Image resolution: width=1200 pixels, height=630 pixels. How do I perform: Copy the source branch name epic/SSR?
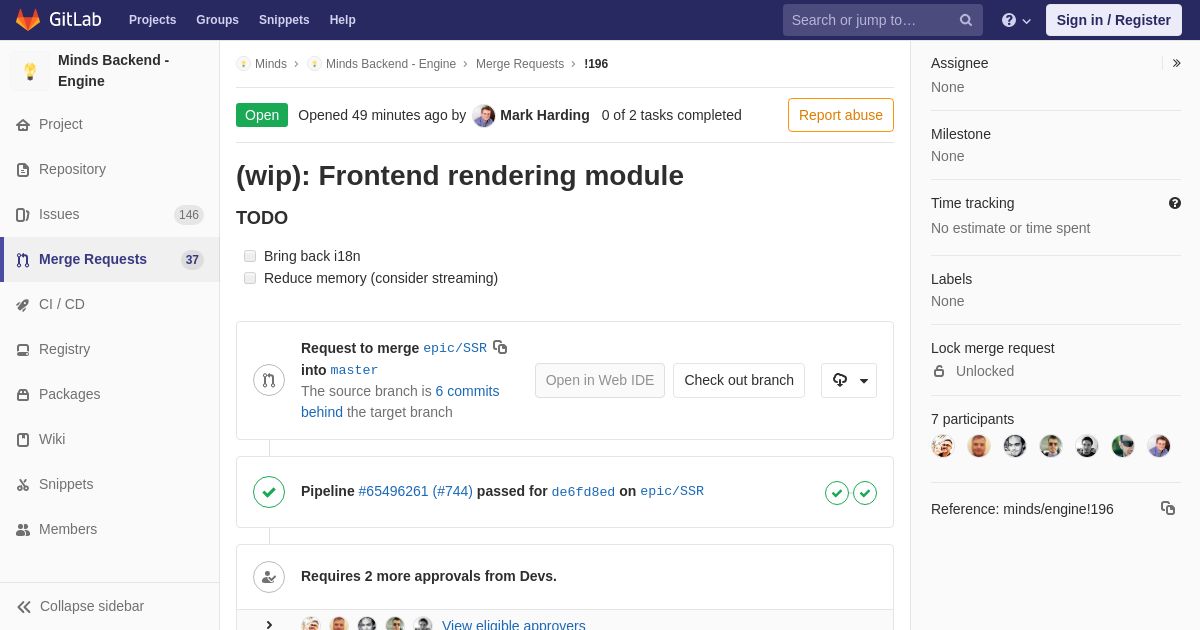(500, 348)
